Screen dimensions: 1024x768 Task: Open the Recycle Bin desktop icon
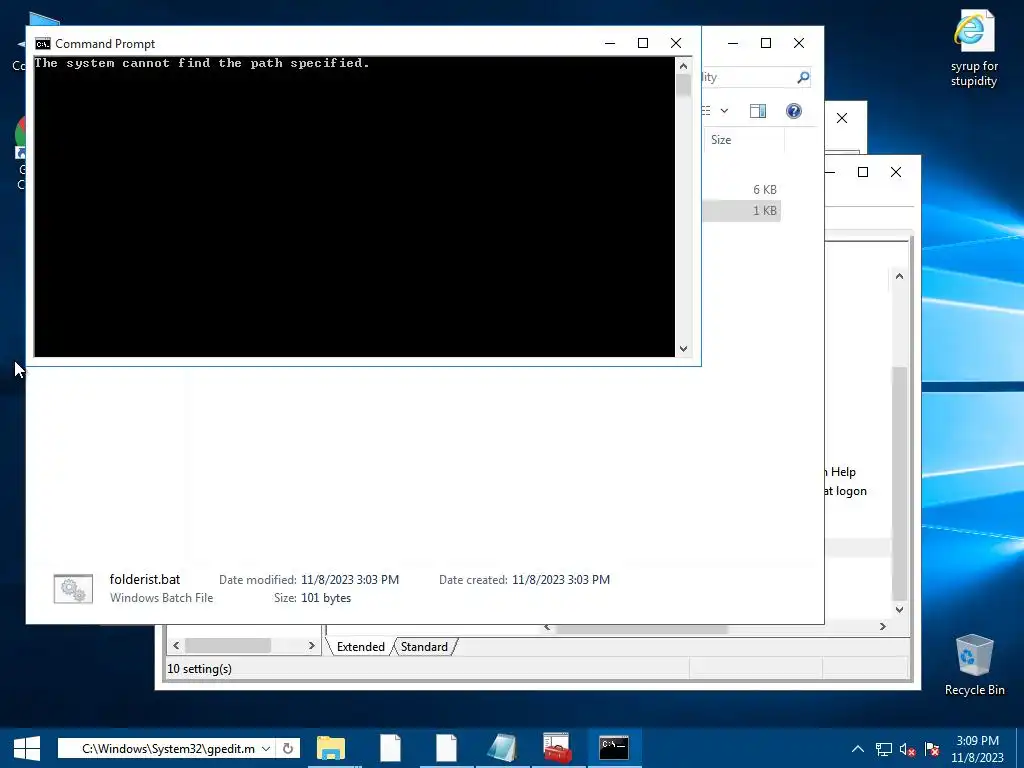click(974, 665)
